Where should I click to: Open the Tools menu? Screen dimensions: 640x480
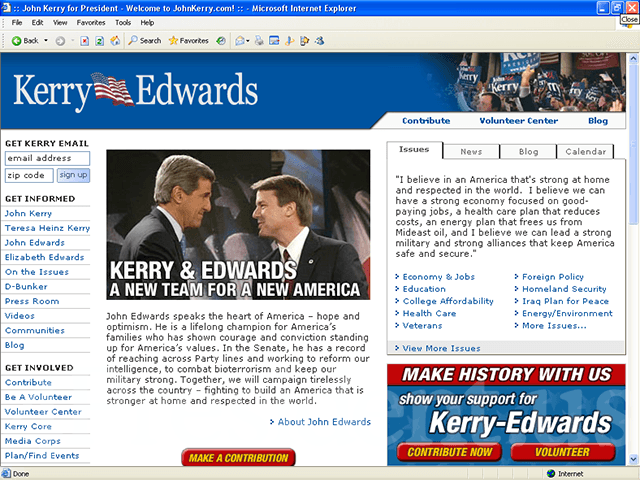pyautogui.click(x=123, y=23)
